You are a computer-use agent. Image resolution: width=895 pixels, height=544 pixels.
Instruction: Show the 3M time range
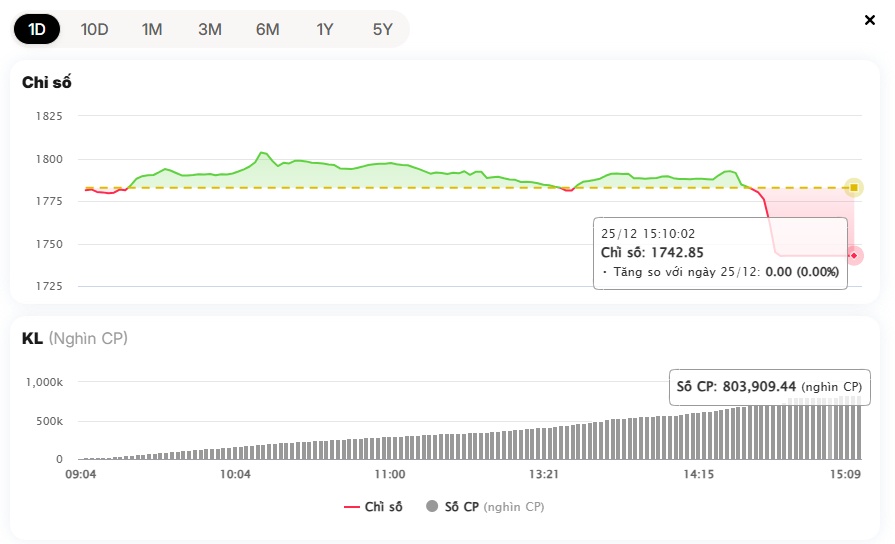[x=210, y=29]
